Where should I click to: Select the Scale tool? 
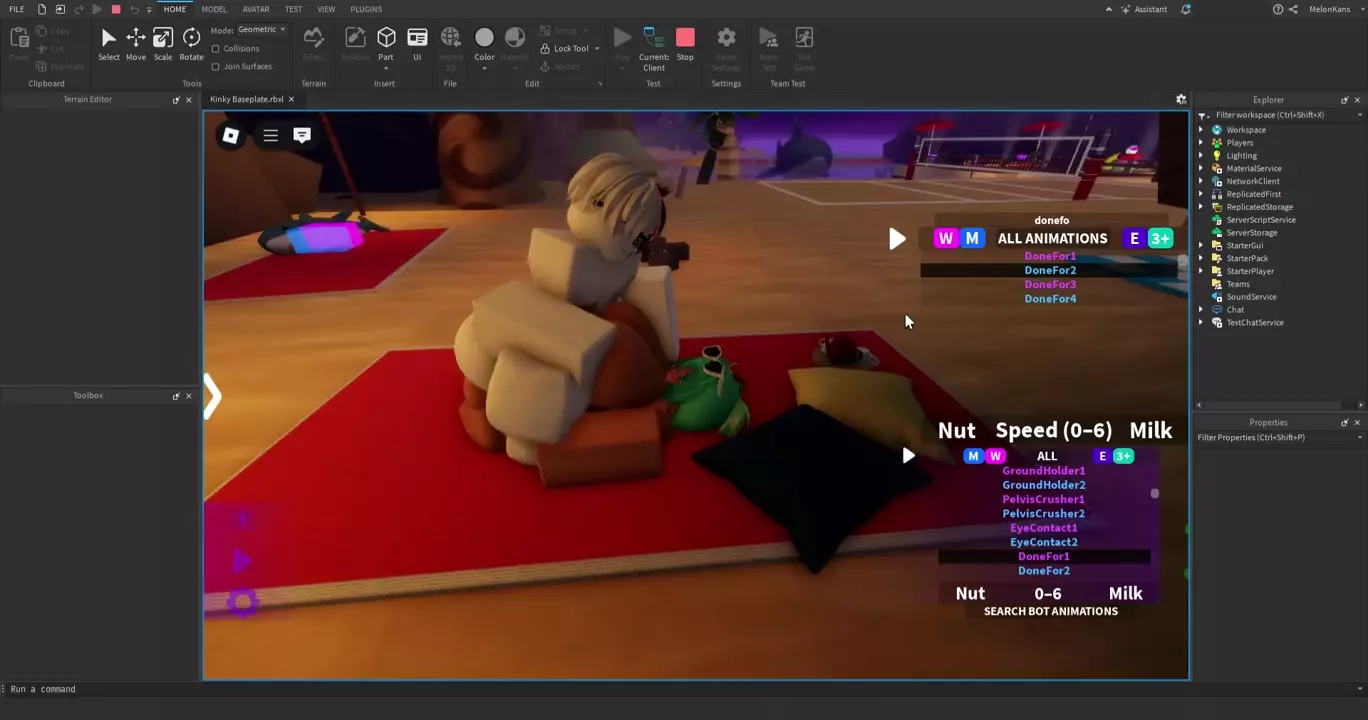pyautogui.click(x=163, y=40)
